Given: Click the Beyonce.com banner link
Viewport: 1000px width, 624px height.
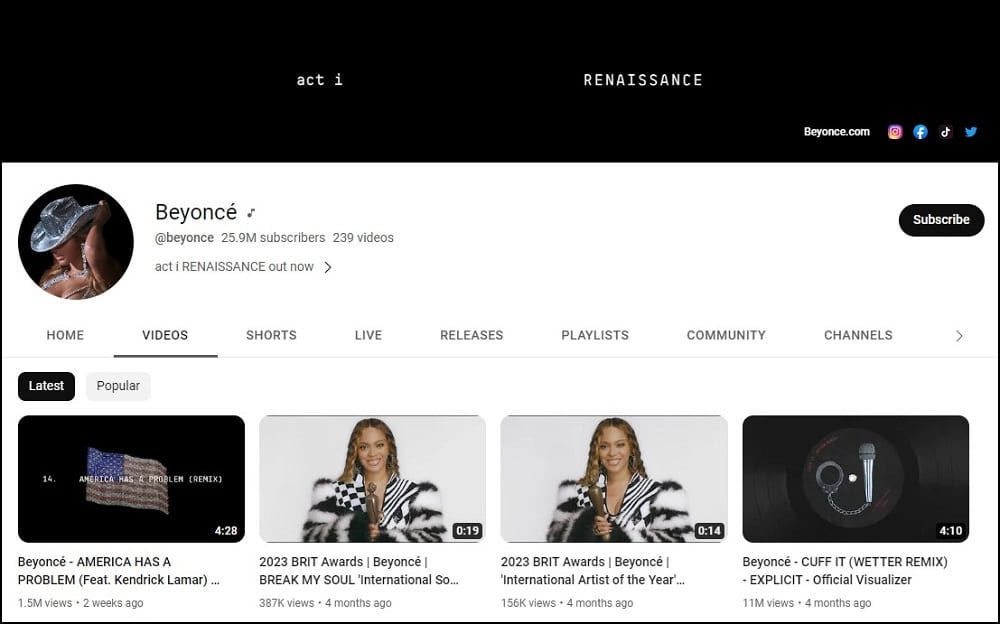Looking at the screenshot, I should 836,132.
